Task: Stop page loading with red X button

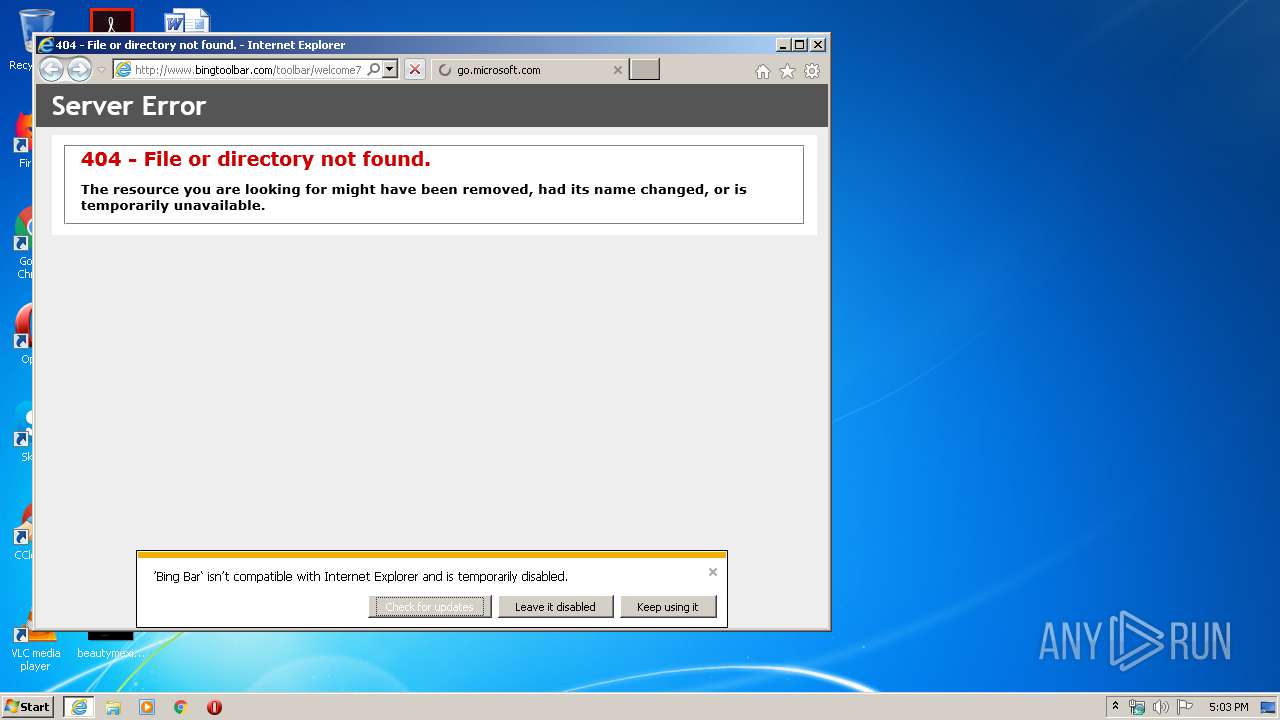Action: [x=415, y=70]
